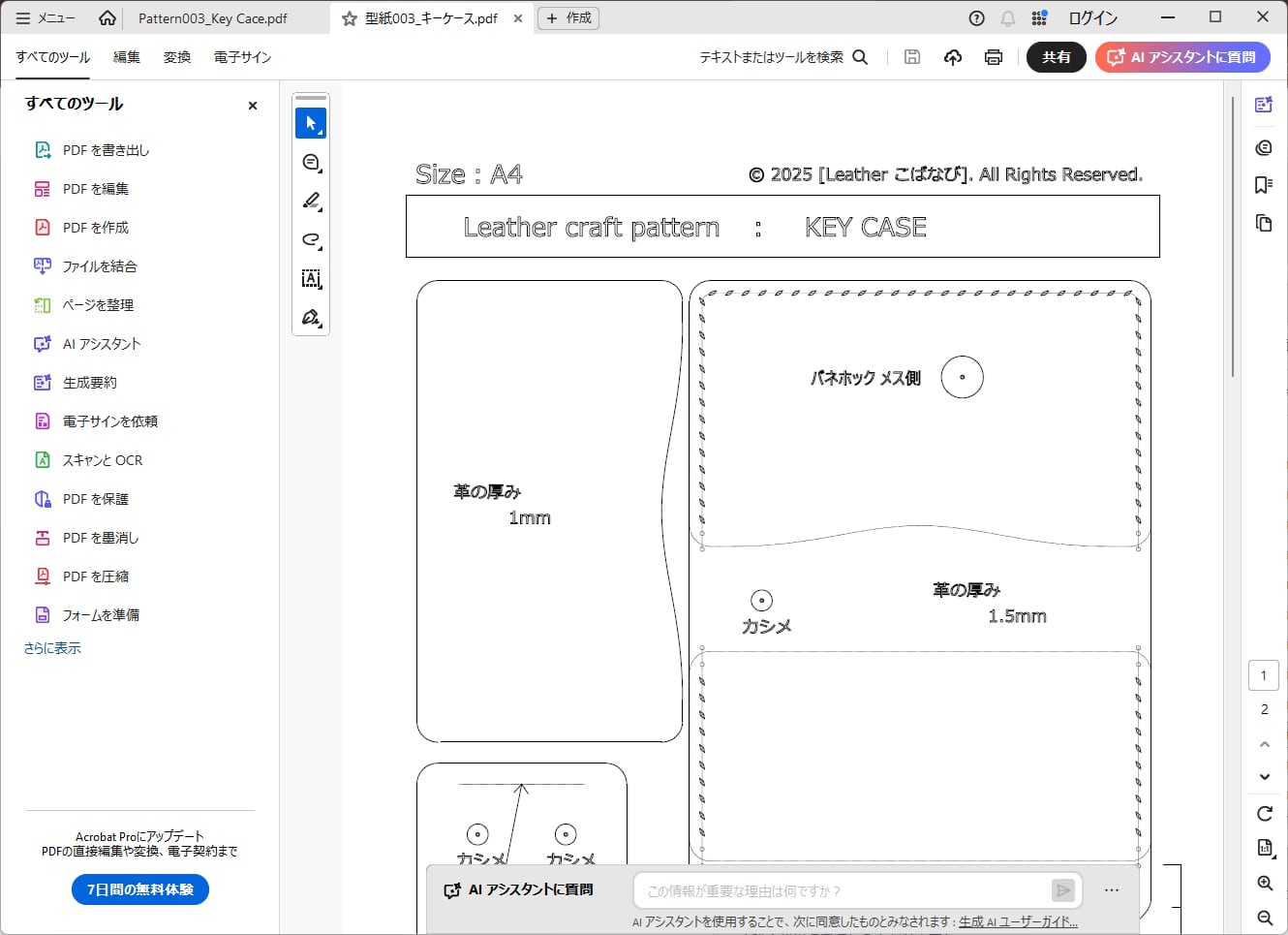Viewport: 1288px width, 935px height.
Task: Open the Help question mark icon
Action: tap(977, 18)
